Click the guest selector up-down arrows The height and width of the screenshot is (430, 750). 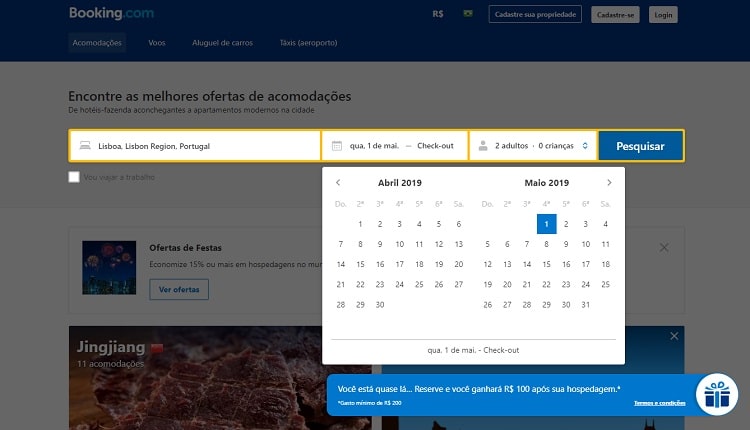[585, 145]
